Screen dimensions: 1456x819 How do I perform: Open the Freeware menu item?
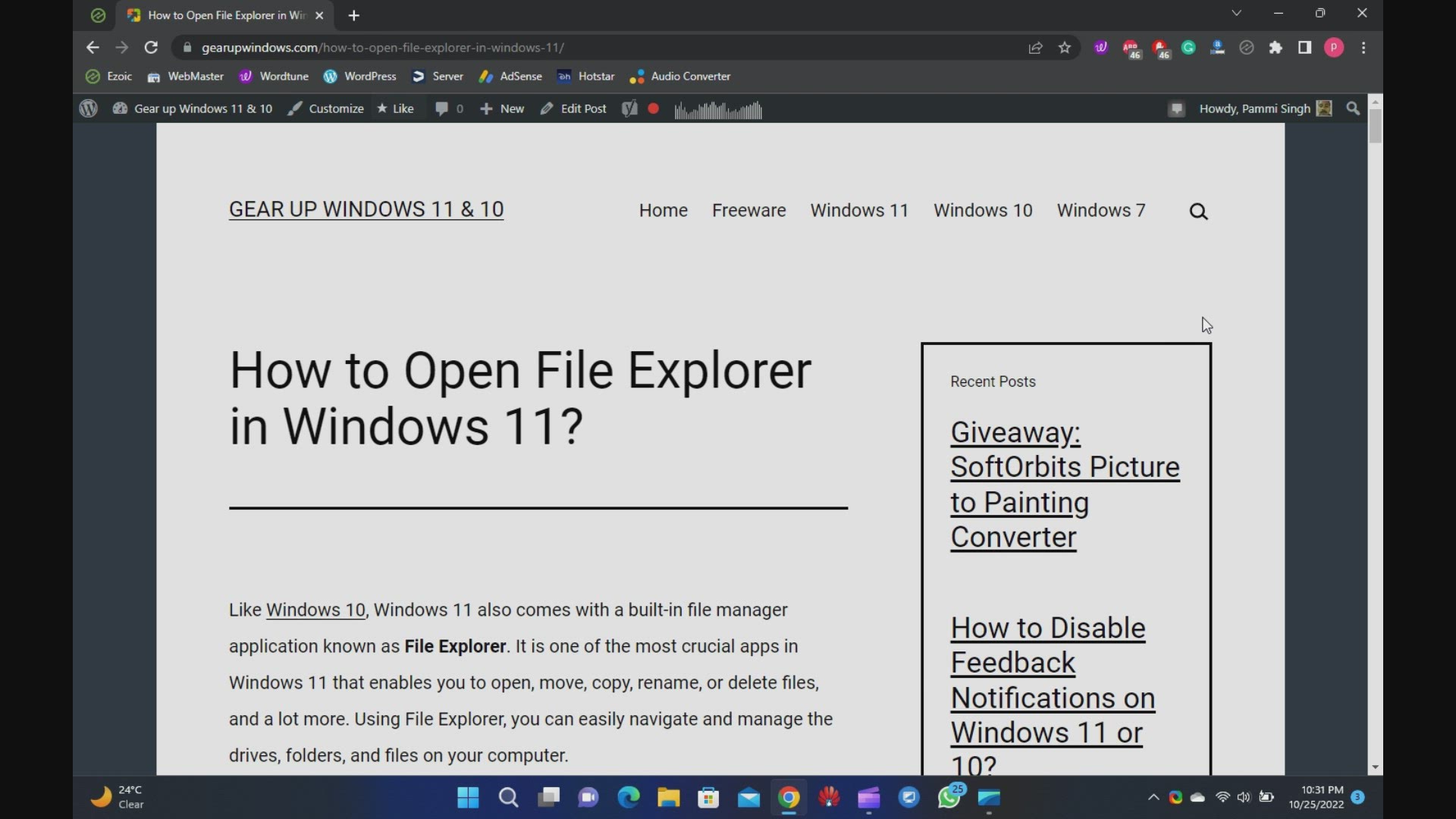point(749,210)
